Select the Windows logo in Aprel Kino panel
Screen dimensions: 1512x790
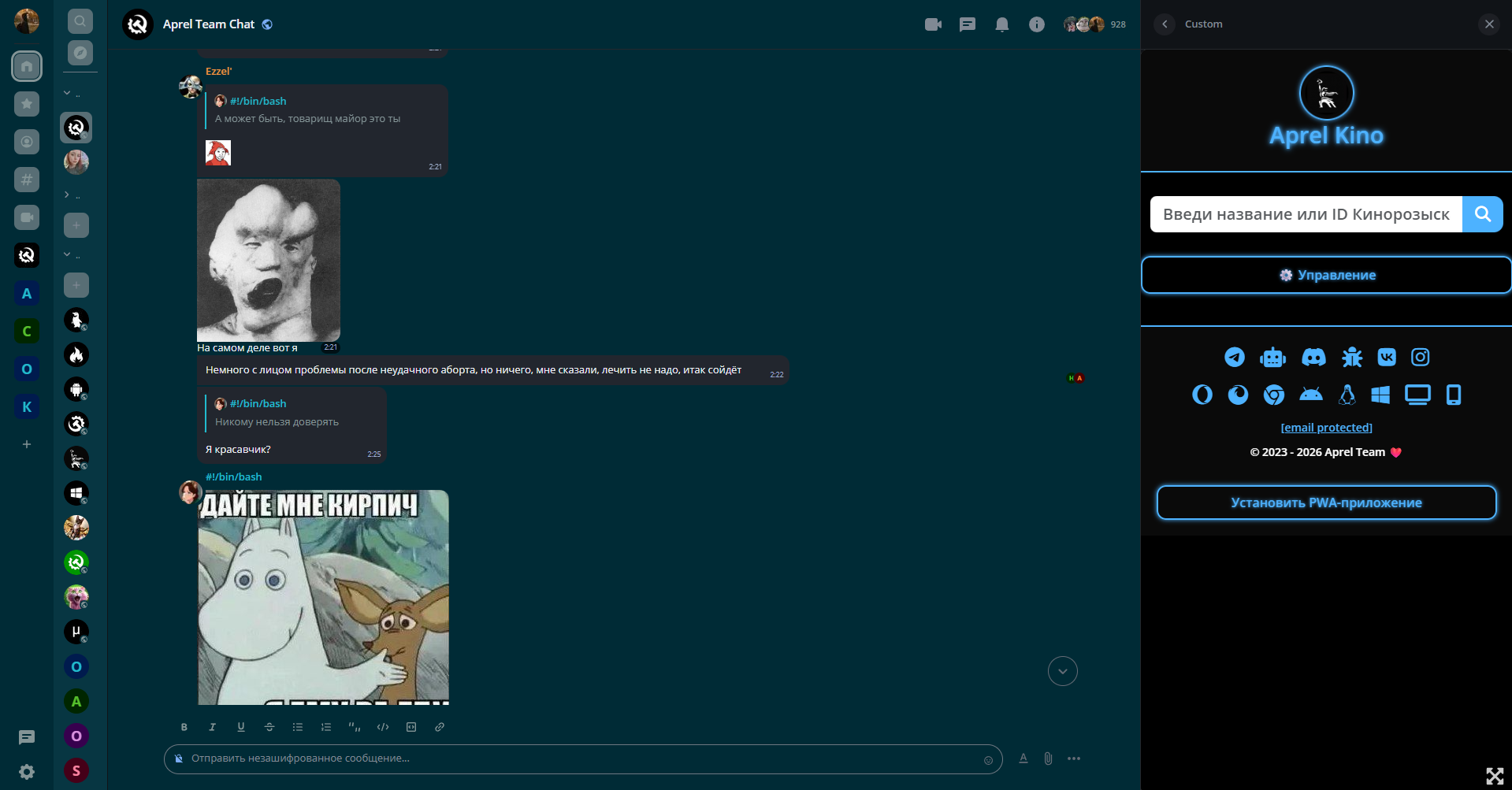coord(1380,395)
